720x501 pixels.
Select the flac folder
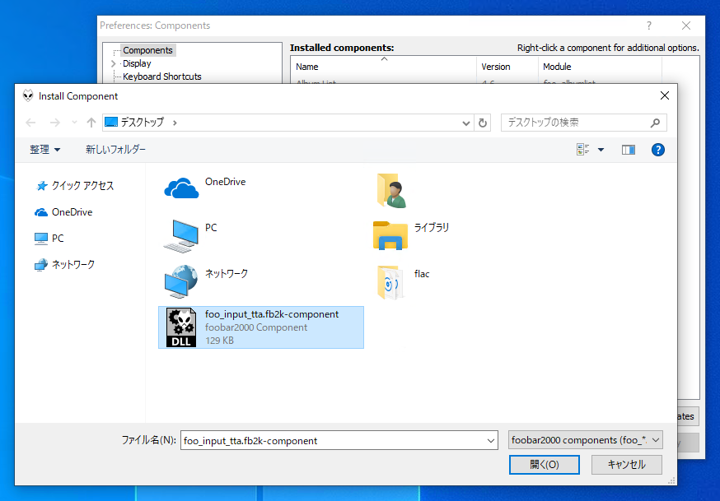[404, 282]
